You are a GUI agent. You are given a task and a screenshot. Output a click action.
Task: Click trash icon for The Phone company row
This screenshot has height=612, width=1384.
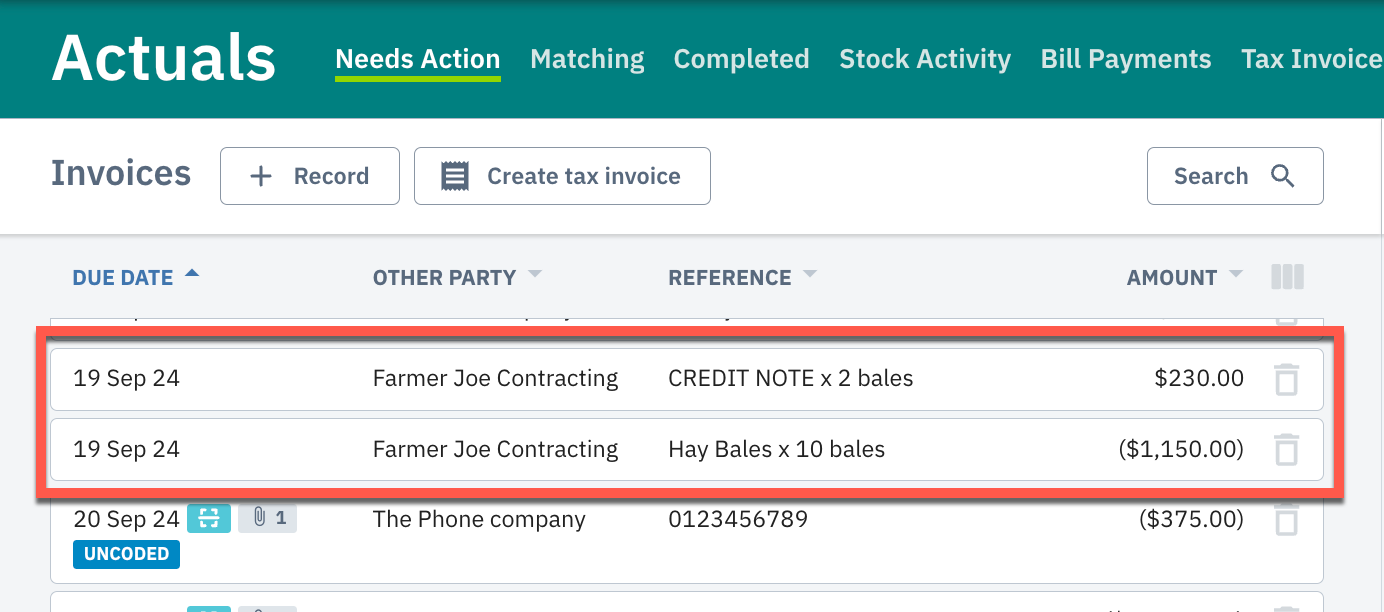pos(1286,520)
